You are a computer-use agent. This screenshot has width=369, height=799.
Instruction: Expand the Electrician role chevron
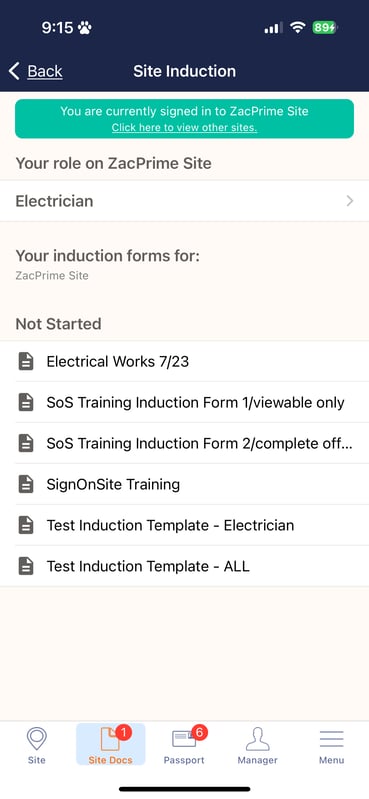[x=350, y=201]
